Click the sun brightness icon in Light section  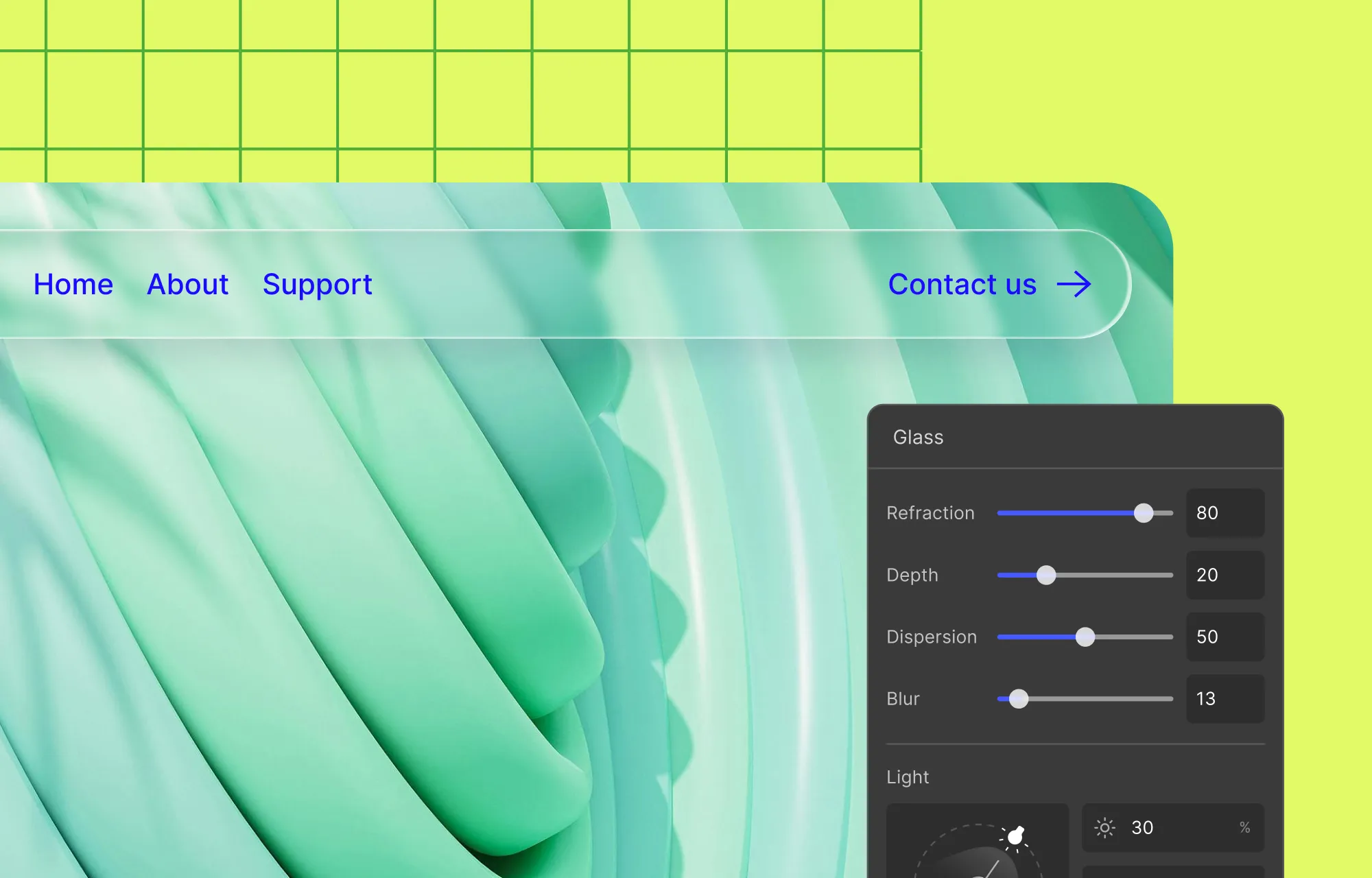(1104, 828)
